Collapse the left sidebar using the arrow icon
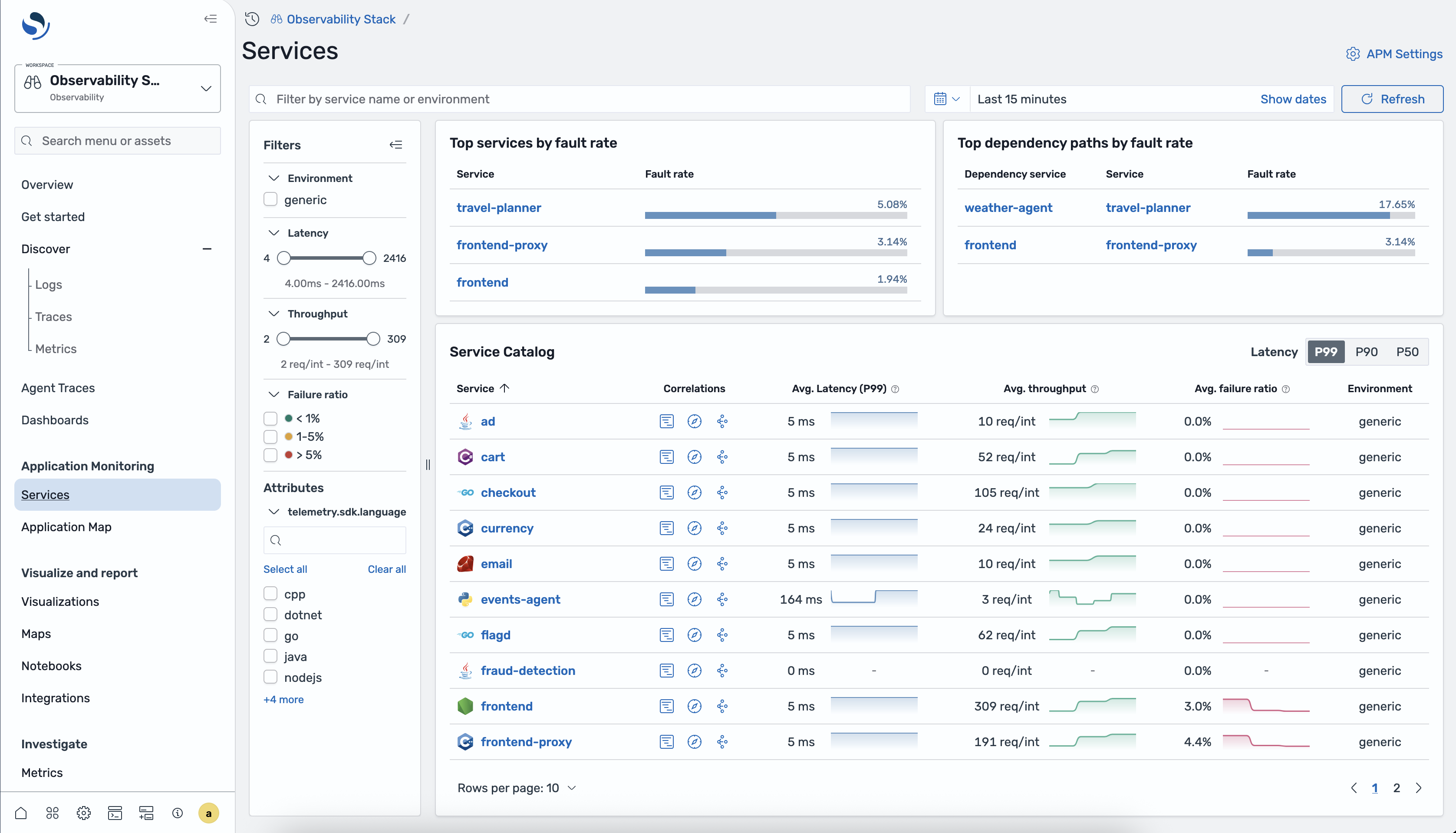The width and height of the screenshot is (1456, 833). click(211, 19)
